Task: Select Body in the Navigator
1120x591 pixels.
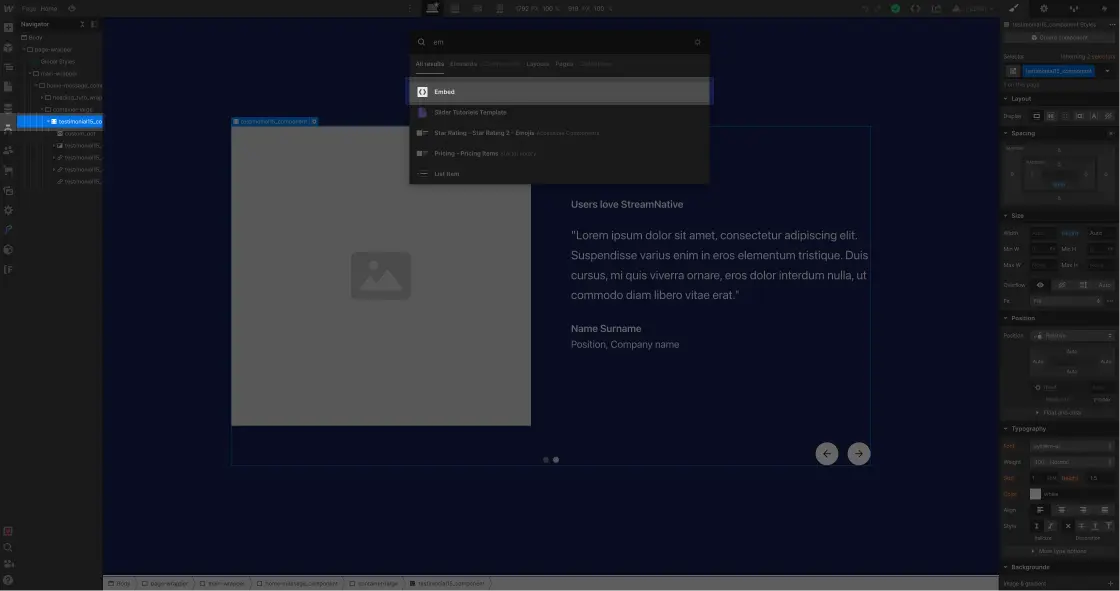Action: (x=35, y=37)
